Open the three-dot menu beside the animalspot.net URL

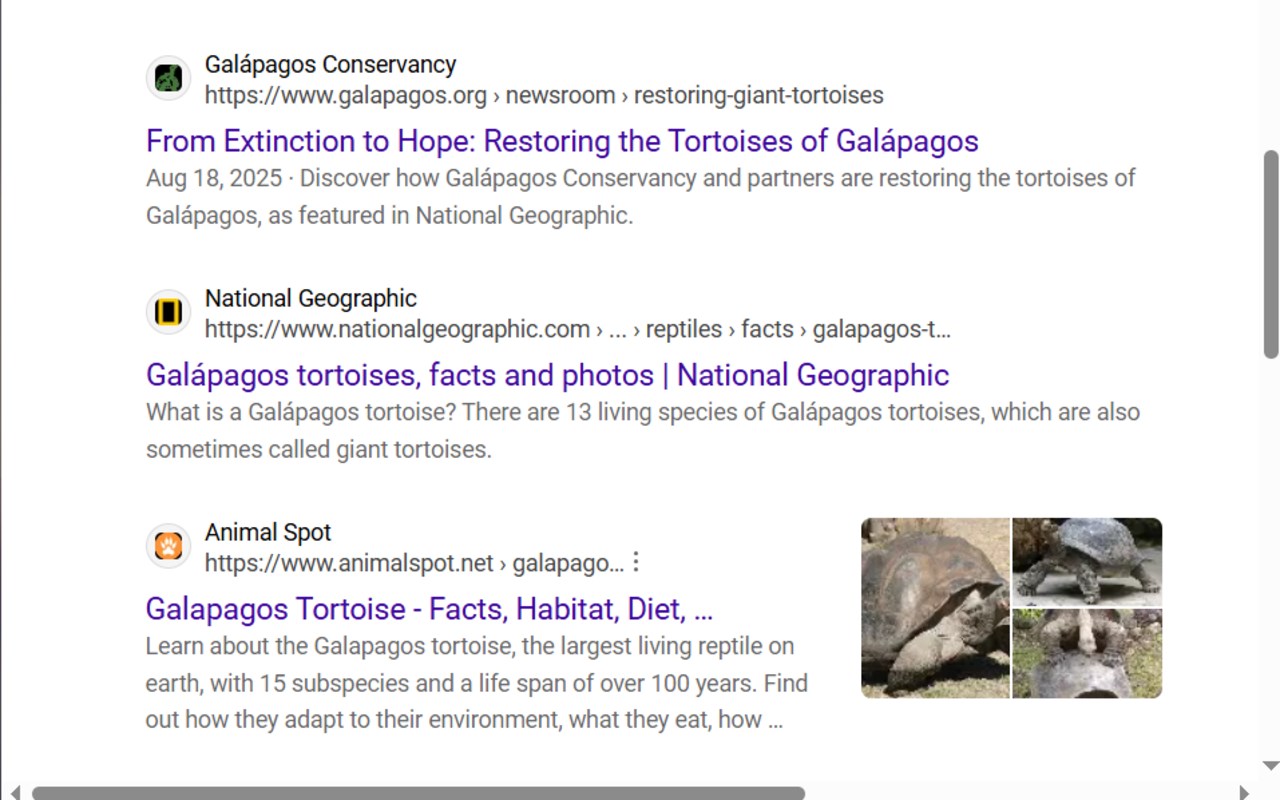pos(636,562)
